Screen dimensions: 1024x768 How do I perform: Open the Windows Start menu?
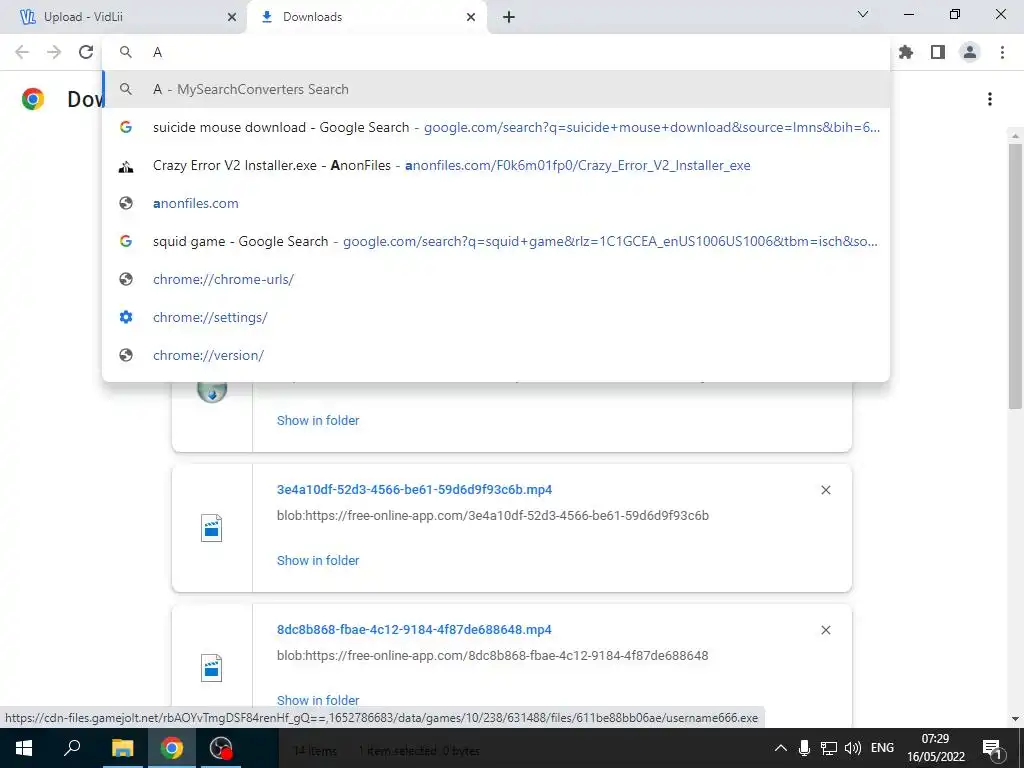coord(24,748)
